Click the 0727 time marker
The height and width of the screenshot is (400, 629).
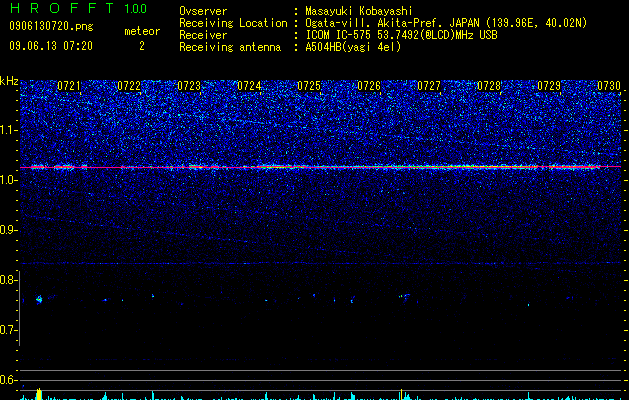coord(429,86)
